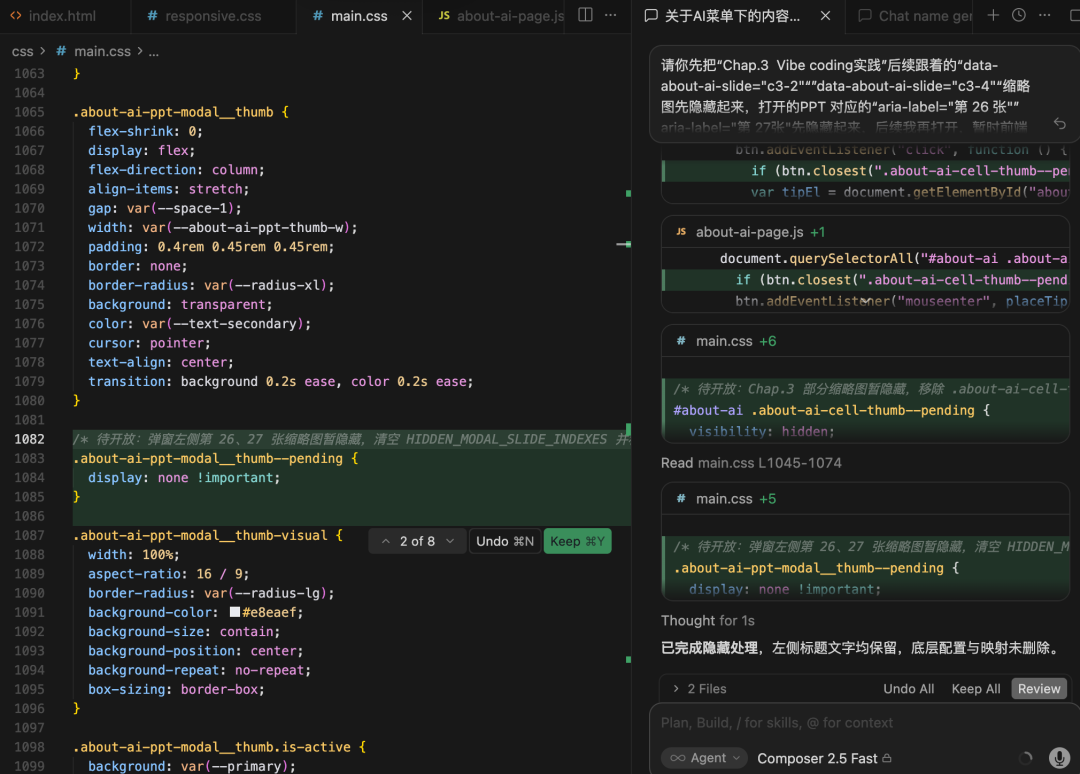Viewport: 1080px width, 774px height.
Task: Close the main.css editor tab
Action: point(407,16)
